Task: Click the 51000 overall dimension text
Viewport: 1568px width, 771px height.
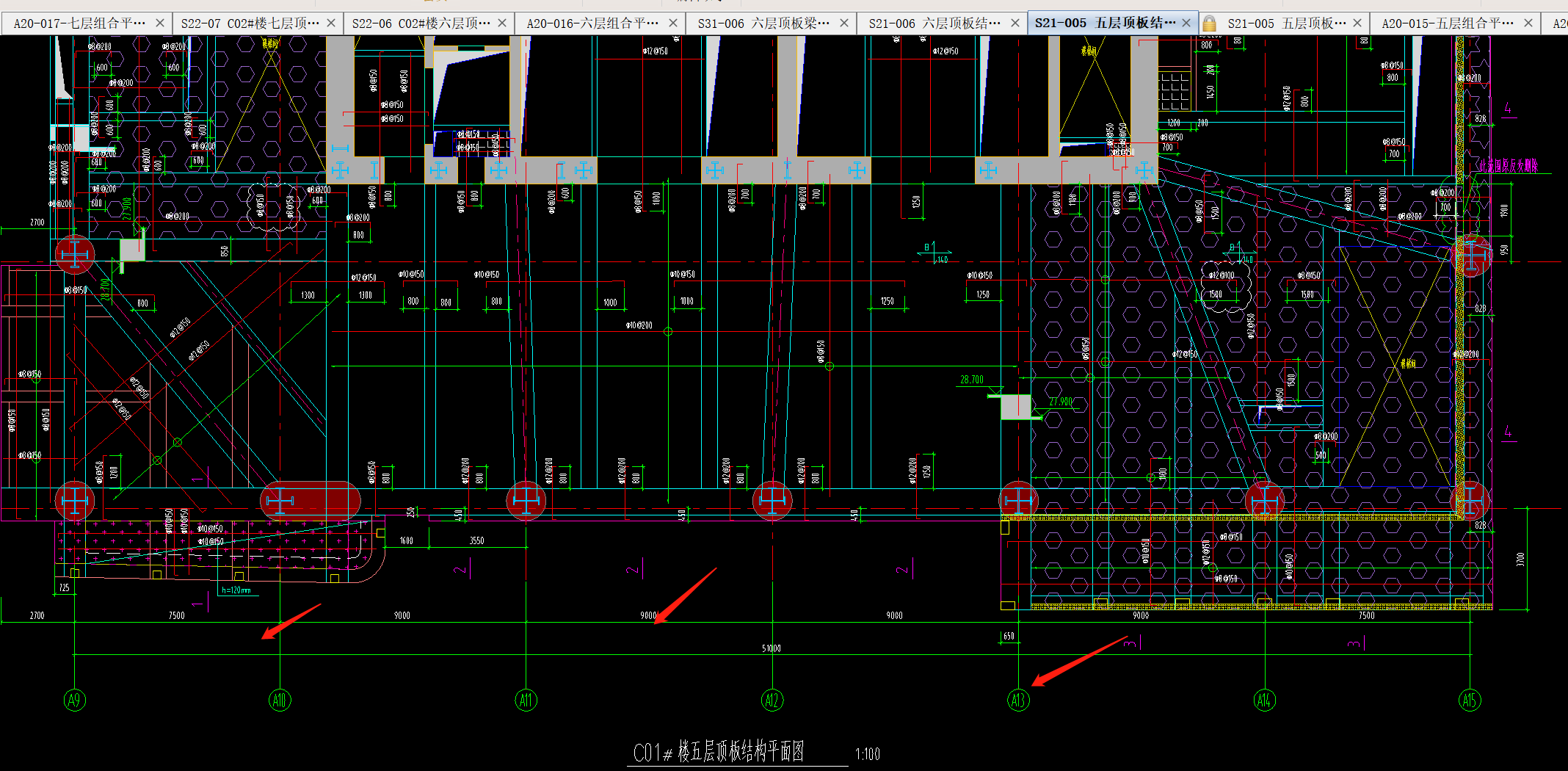Action: tap(772, 648)
